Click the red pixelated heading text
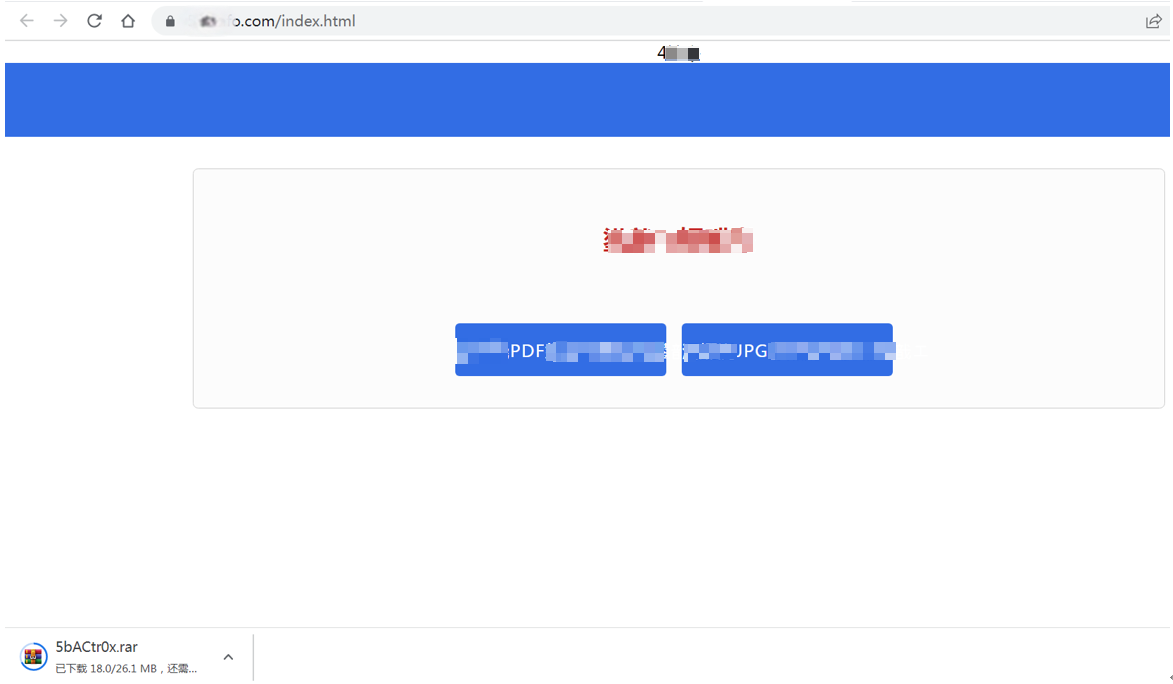The height and width of the screenshot is (684, 1173). tap(678, 240)
